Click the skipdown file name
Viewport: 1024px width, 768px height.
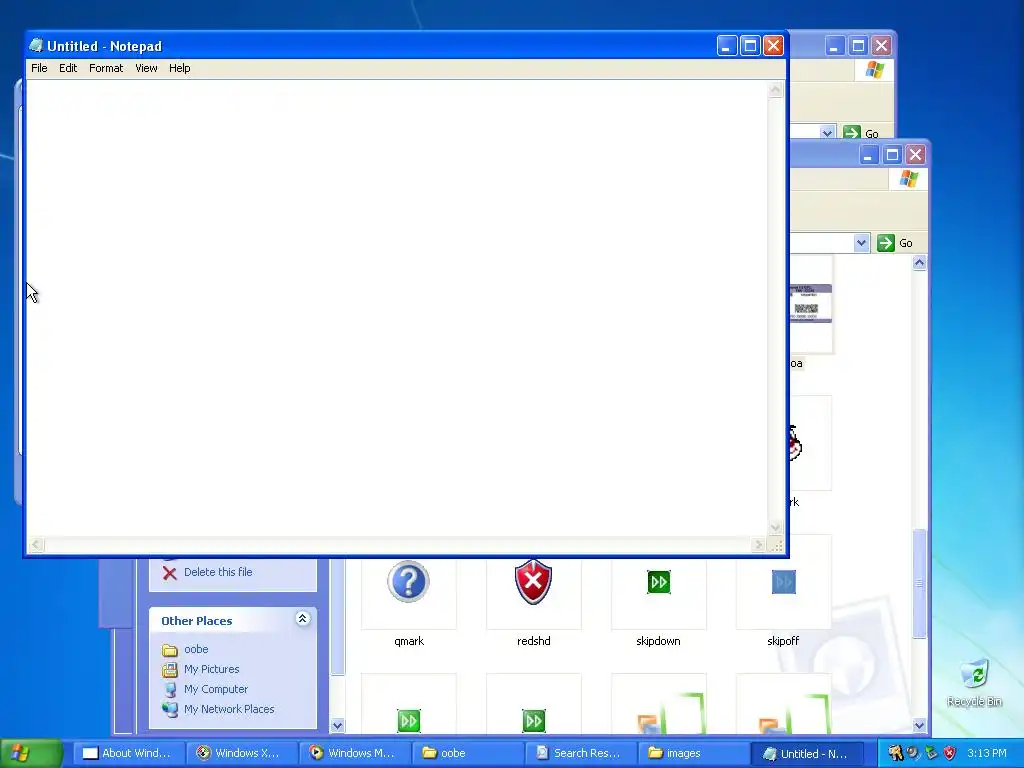pyautogui.click(x=658, y=641)
